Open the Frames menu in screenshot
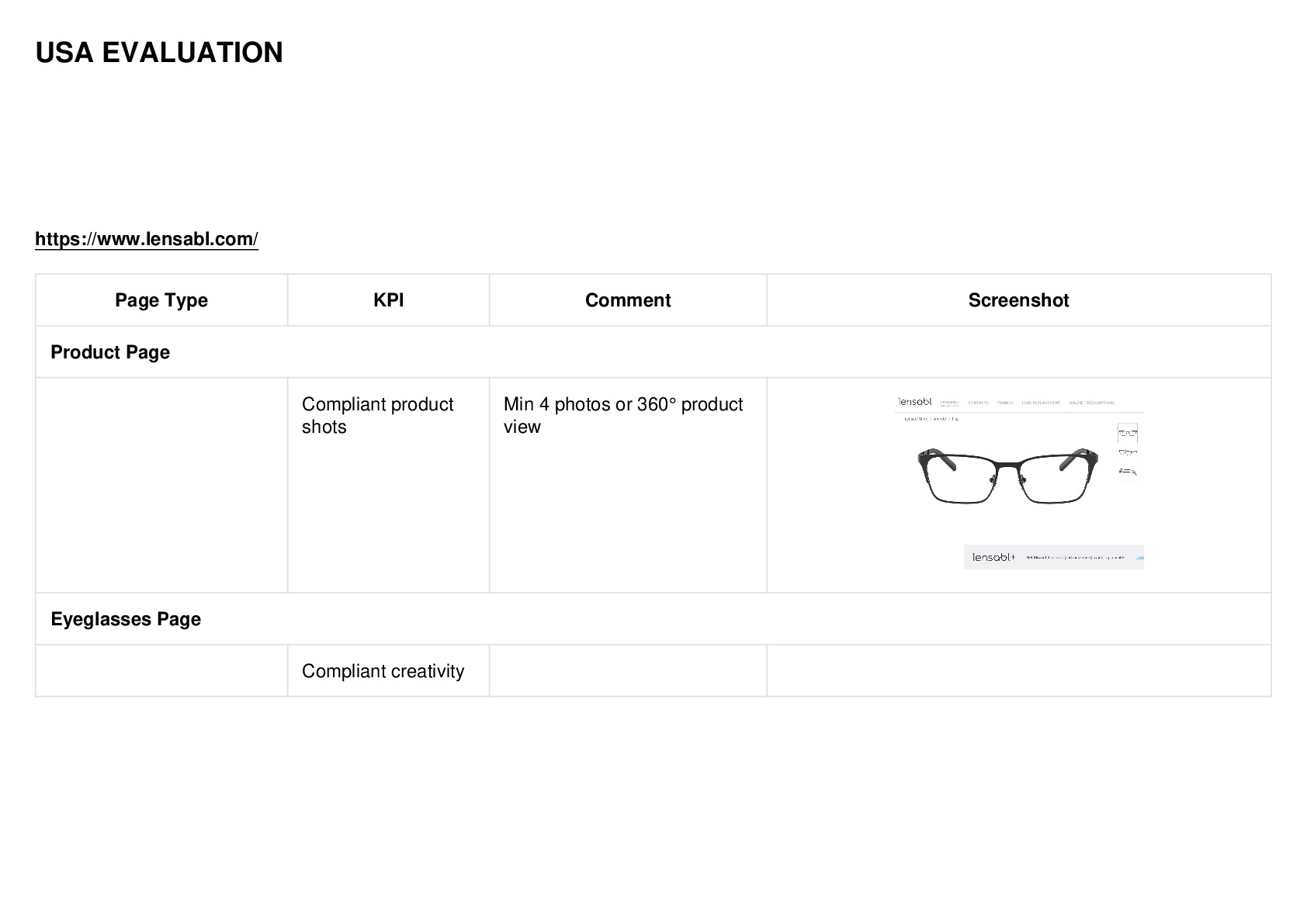The height and width of the screenshot is (924, 1307). click(x=1005, y=403)
